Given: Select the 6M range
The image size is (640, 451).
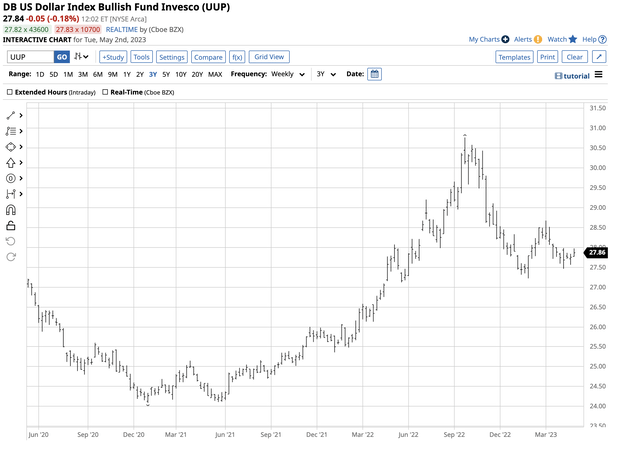Looking at the screenshot, I should click(x=98, y=74).
